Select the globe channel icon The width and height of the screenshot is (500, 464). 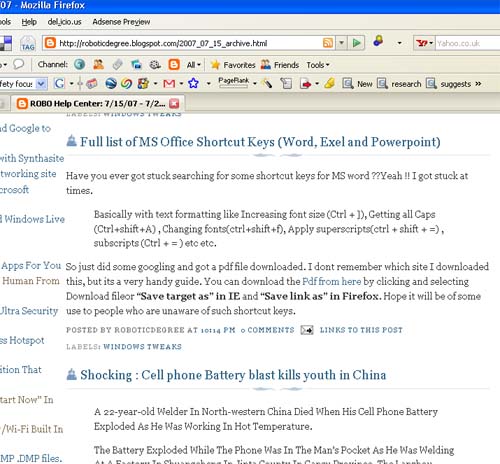point(79,64)
